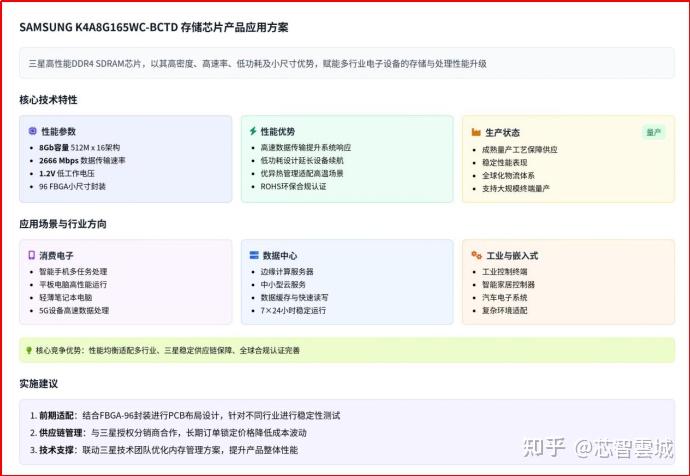This screenshot has height=476, width=690.
Task: Select the 技术支撑 recommendation line
Action: click(x=164, y=450)
